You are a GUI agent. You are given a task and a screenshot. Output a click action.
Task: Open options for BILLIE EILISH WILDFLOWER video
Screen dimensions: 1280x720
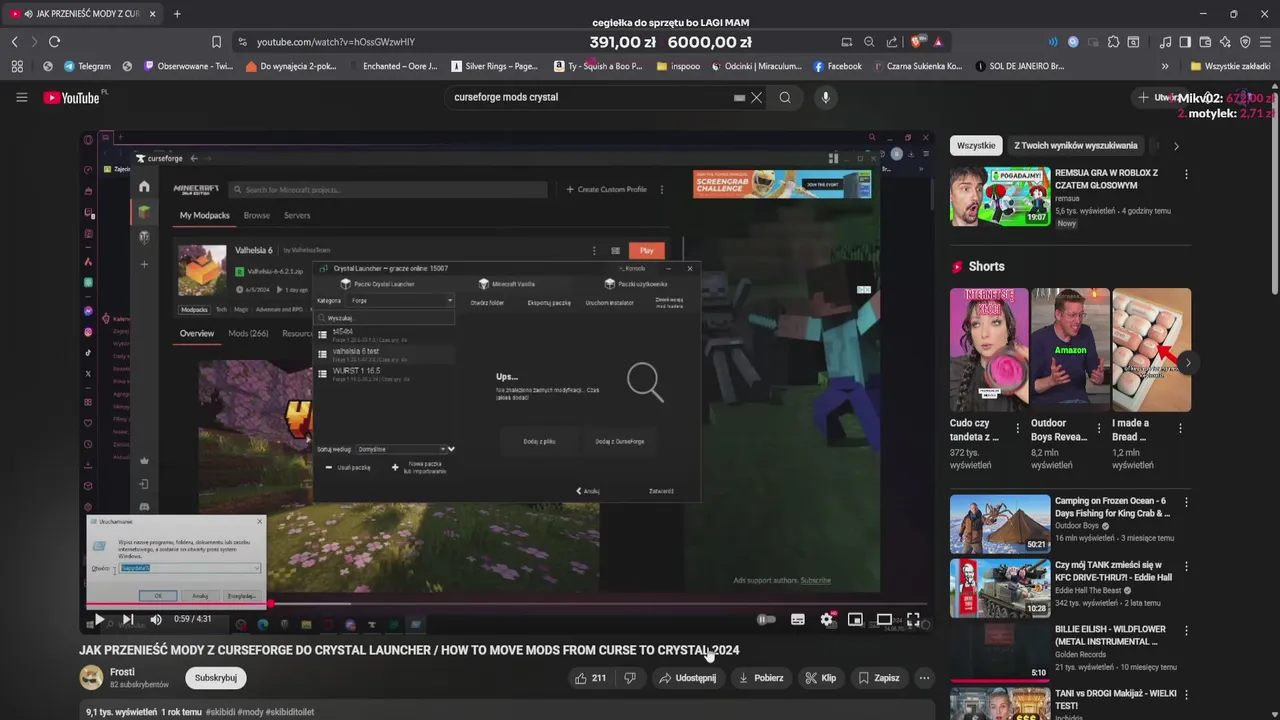1186,630
